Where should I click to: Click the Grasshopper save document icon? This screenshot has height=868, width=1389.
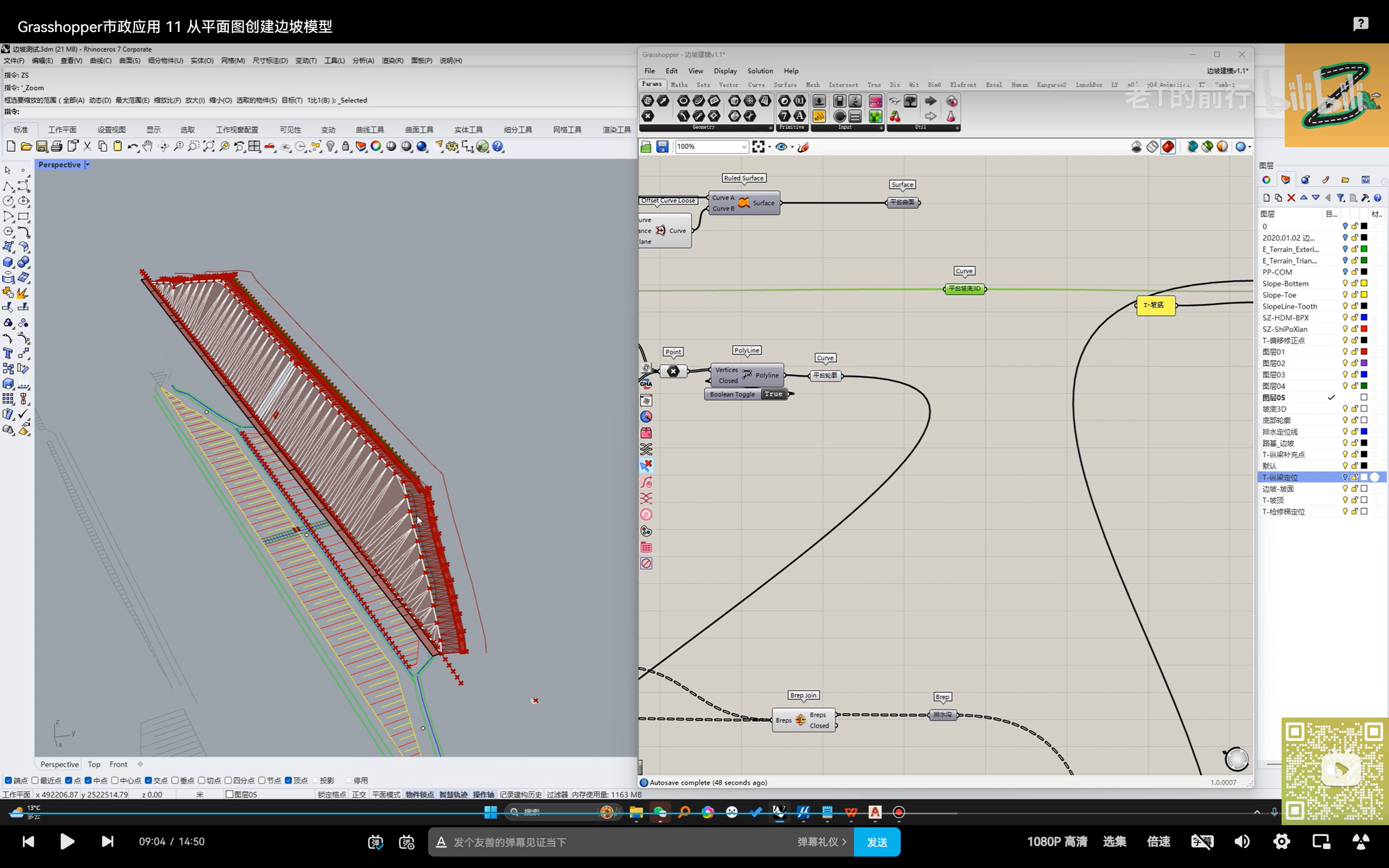pyautogui.click(x=662, y=147)
